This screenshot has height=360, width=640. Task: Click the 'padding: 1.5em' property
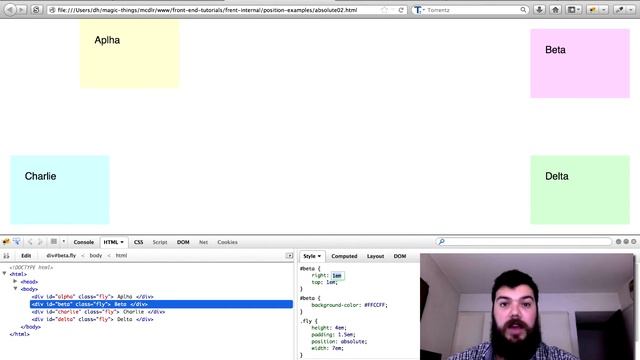(333, 334)
